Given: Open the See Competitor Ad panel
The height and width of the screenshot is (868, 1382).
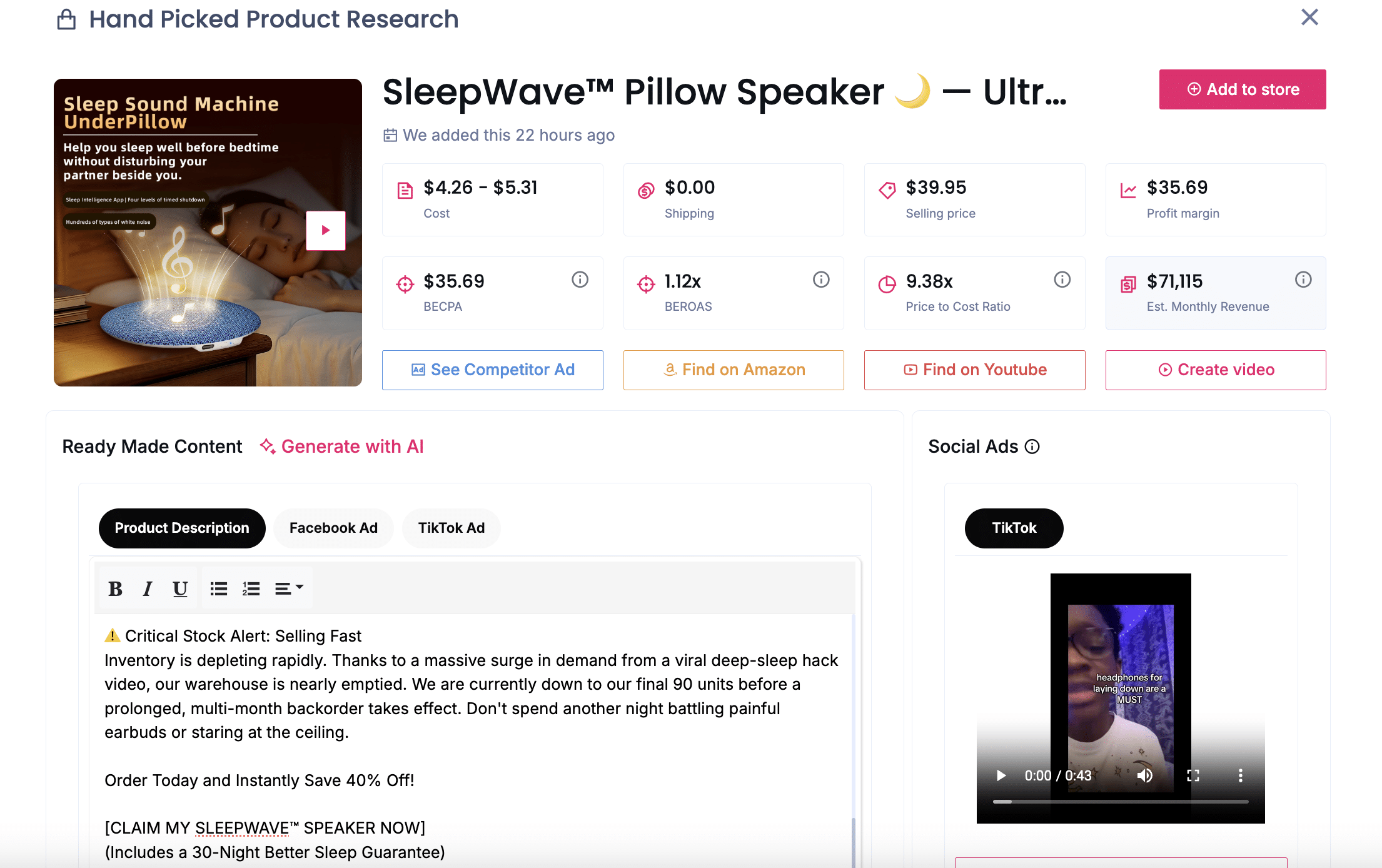Looking at the screenshot, I should [x=492, y=370].
